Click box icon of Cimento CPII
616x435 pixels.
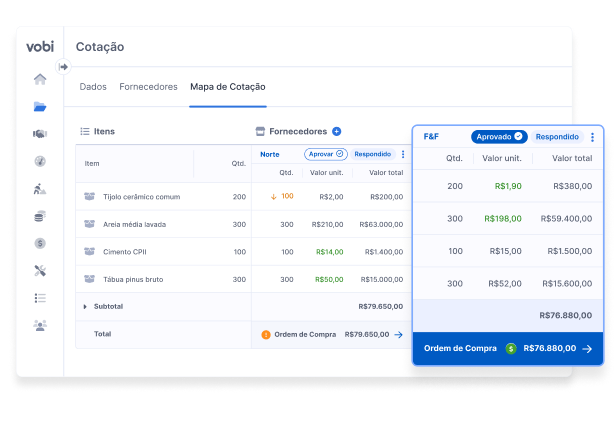(90, 251)
